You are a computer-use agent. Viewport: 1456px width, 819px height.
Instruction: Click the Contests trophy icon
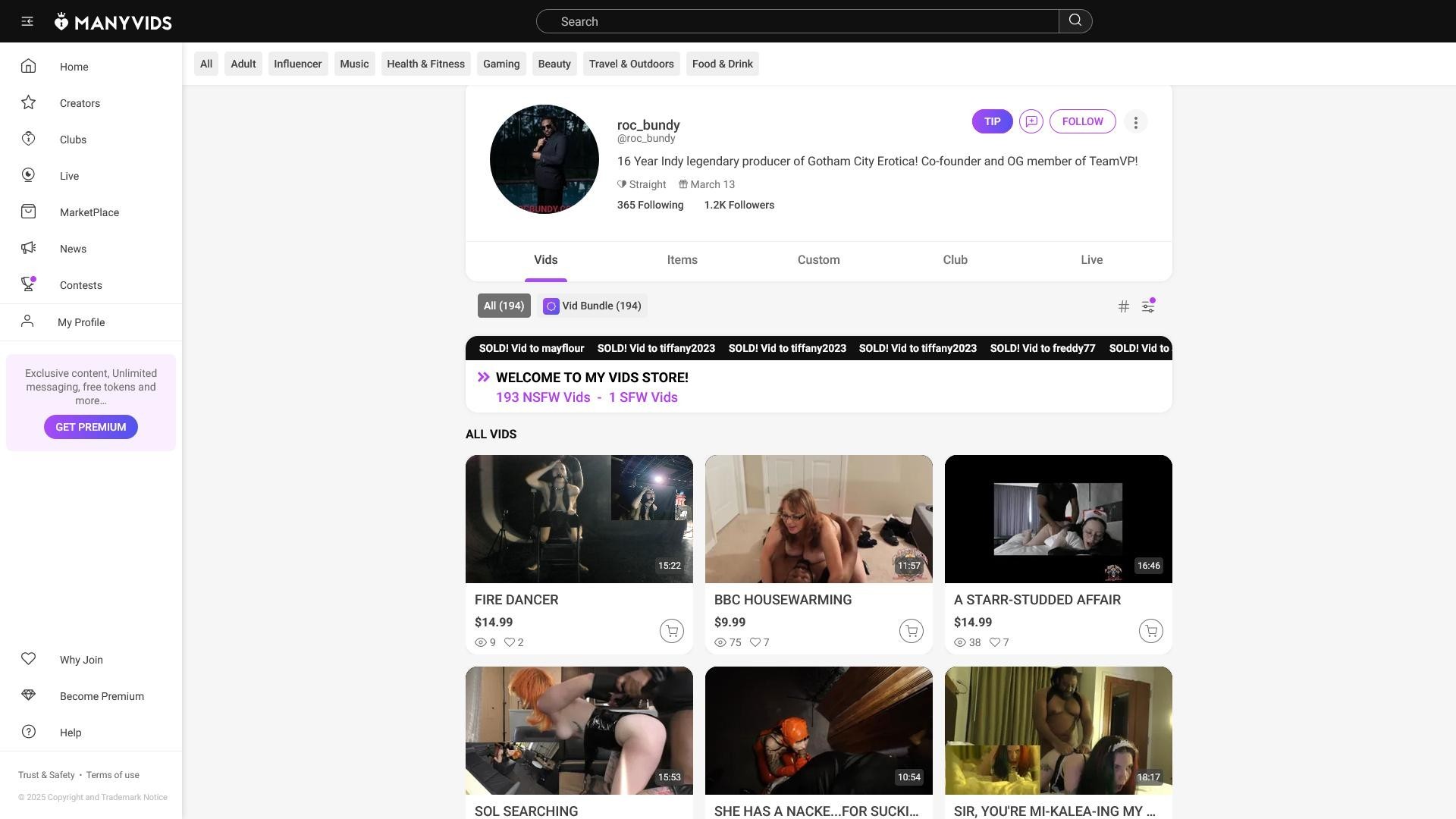click(29, 284)
